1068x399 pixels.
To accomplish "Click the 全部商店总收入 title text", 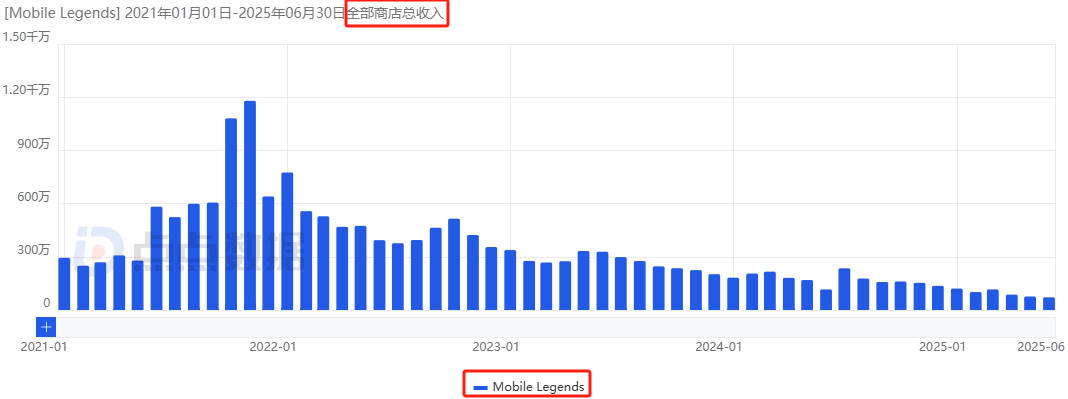I will coord(395,14).
